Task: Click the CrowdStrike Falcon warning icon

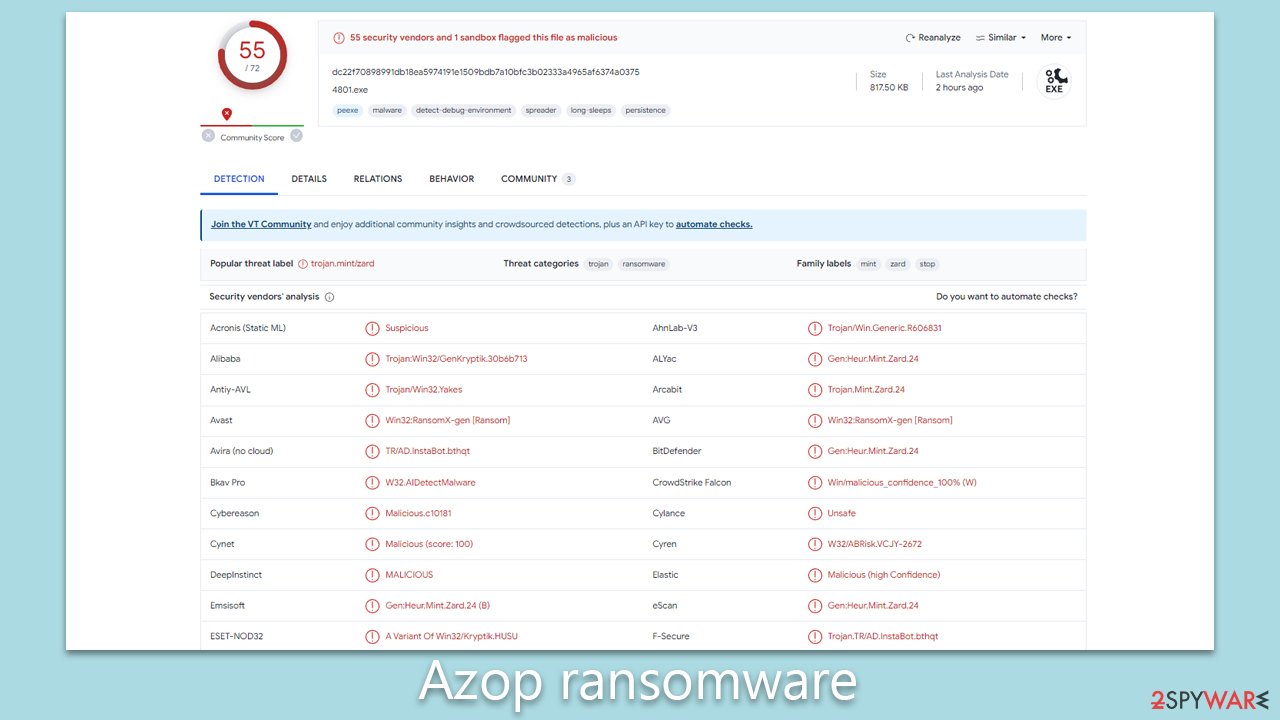Action: [815, 482]
